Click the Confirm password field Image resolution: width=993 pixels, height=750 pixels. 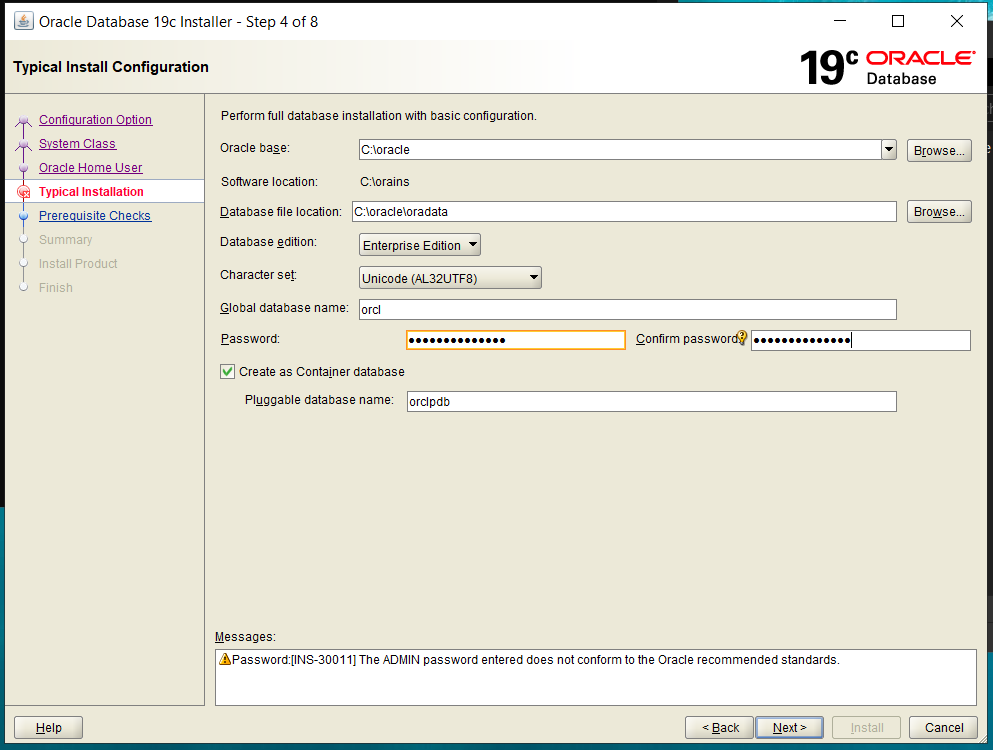(861, 340)
